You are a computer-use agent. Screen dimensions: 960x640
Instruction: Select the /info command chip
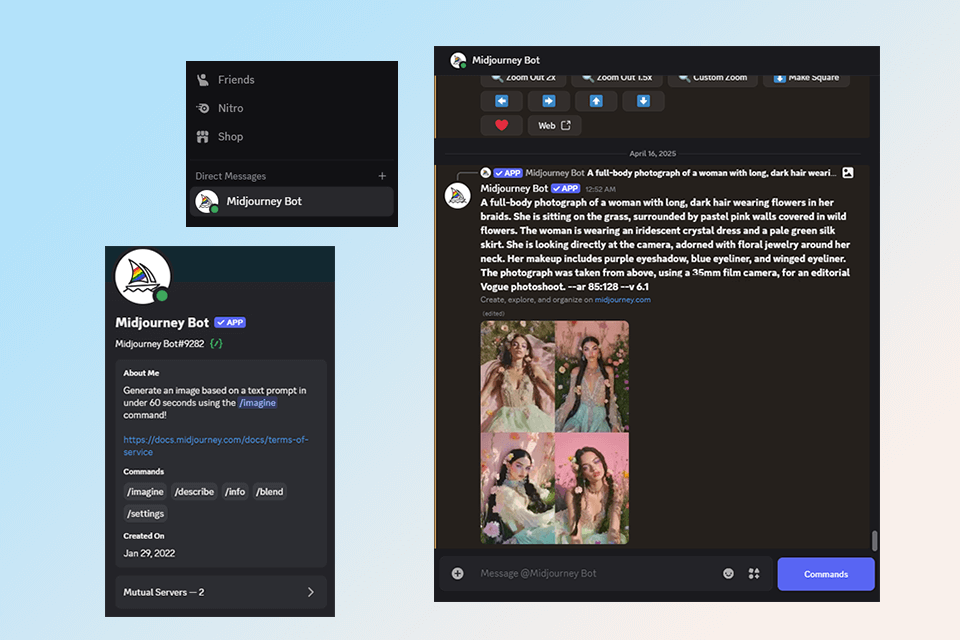[x=235, y=492]
